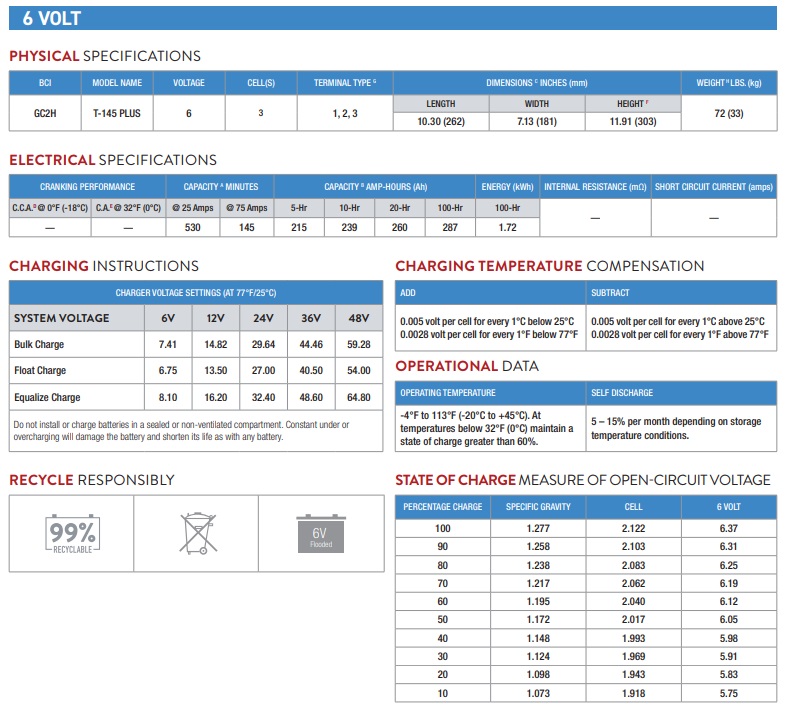Click the Charging Temperature Compensation heading

(x=549, y=266)
